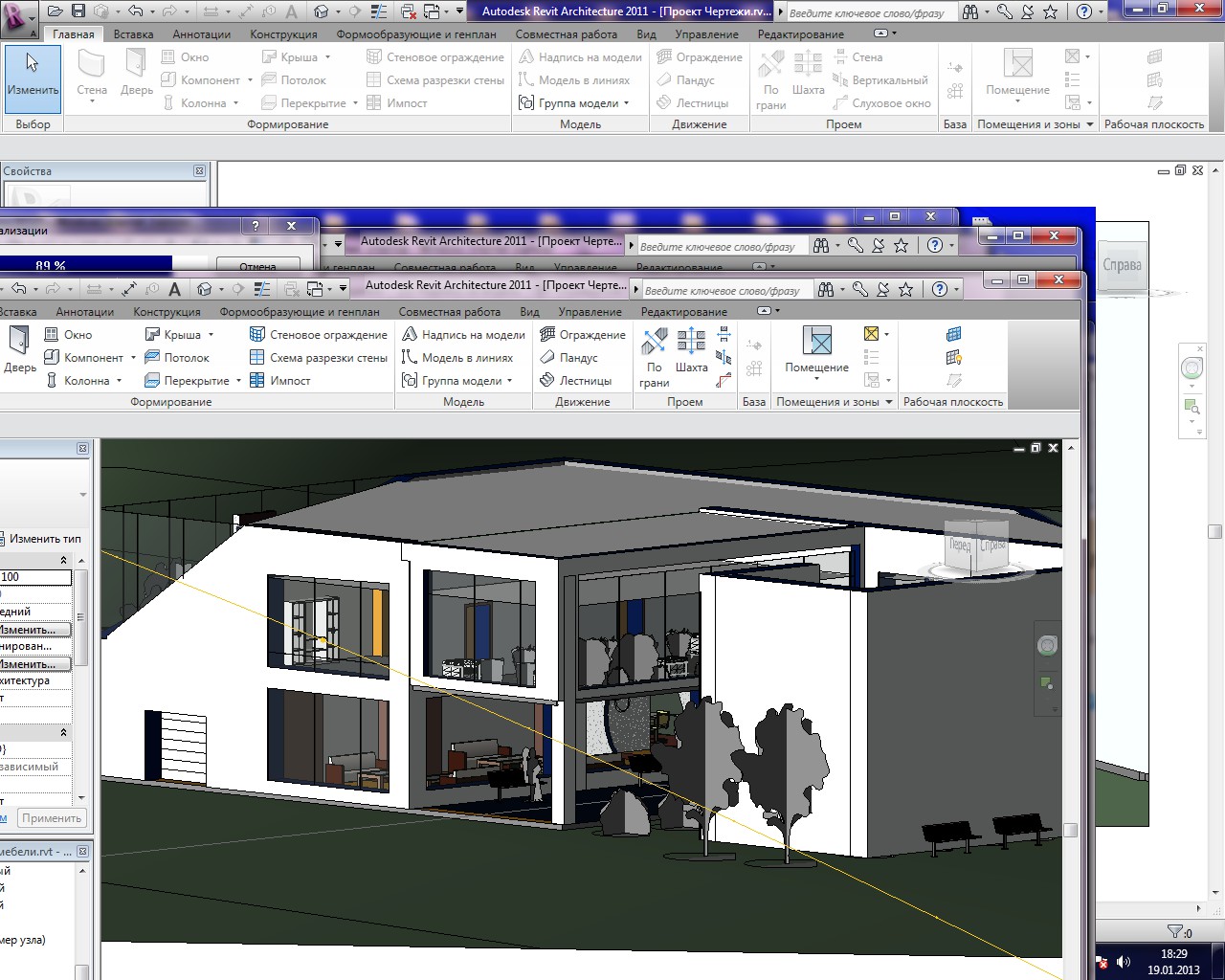Click question mark help button in progress dialog
The height and width of the screenshot is (980, 1225).
point(256,226)
